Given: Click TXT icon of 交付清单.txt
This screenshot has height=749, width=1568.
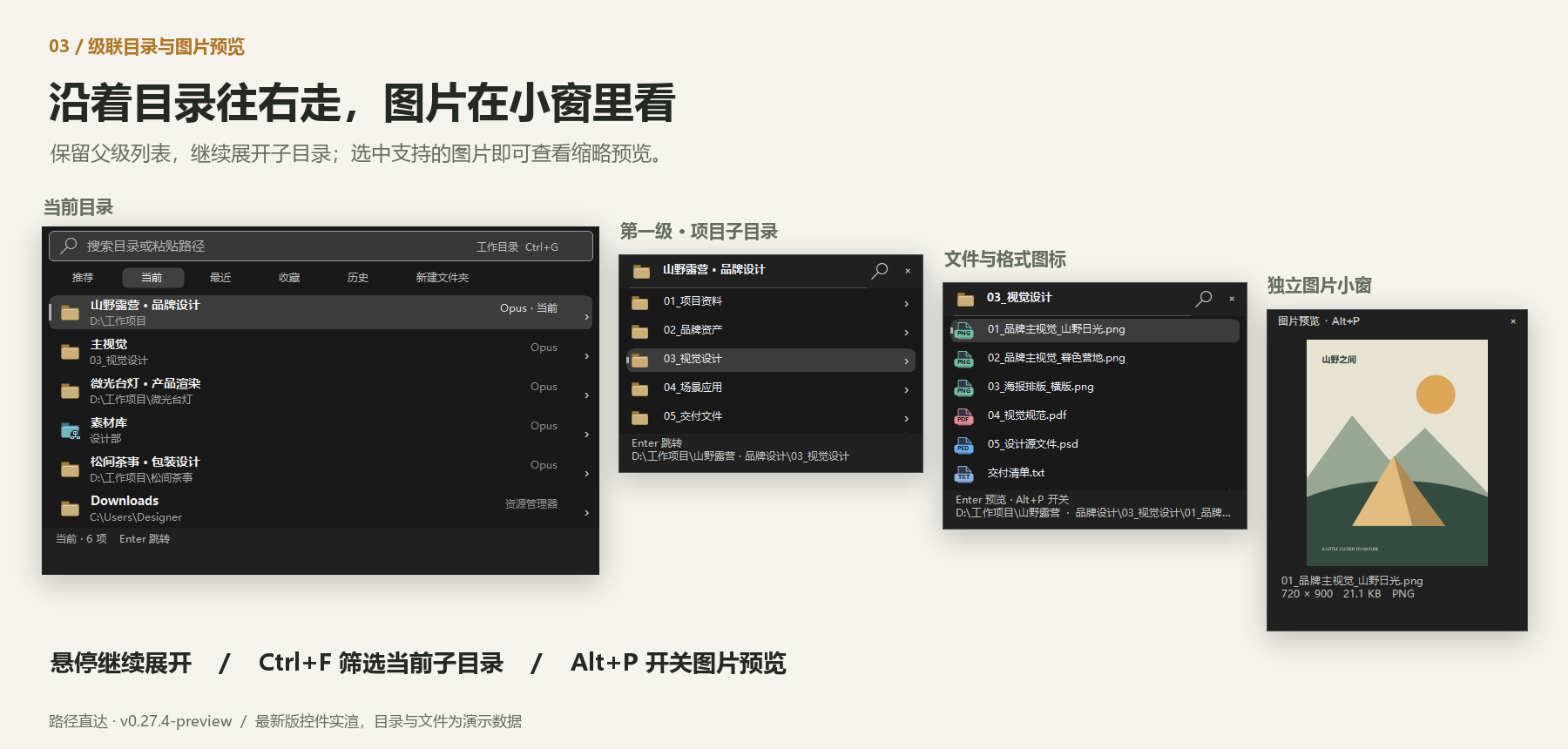Looking at the screenshot, I should tap(963, 474).
